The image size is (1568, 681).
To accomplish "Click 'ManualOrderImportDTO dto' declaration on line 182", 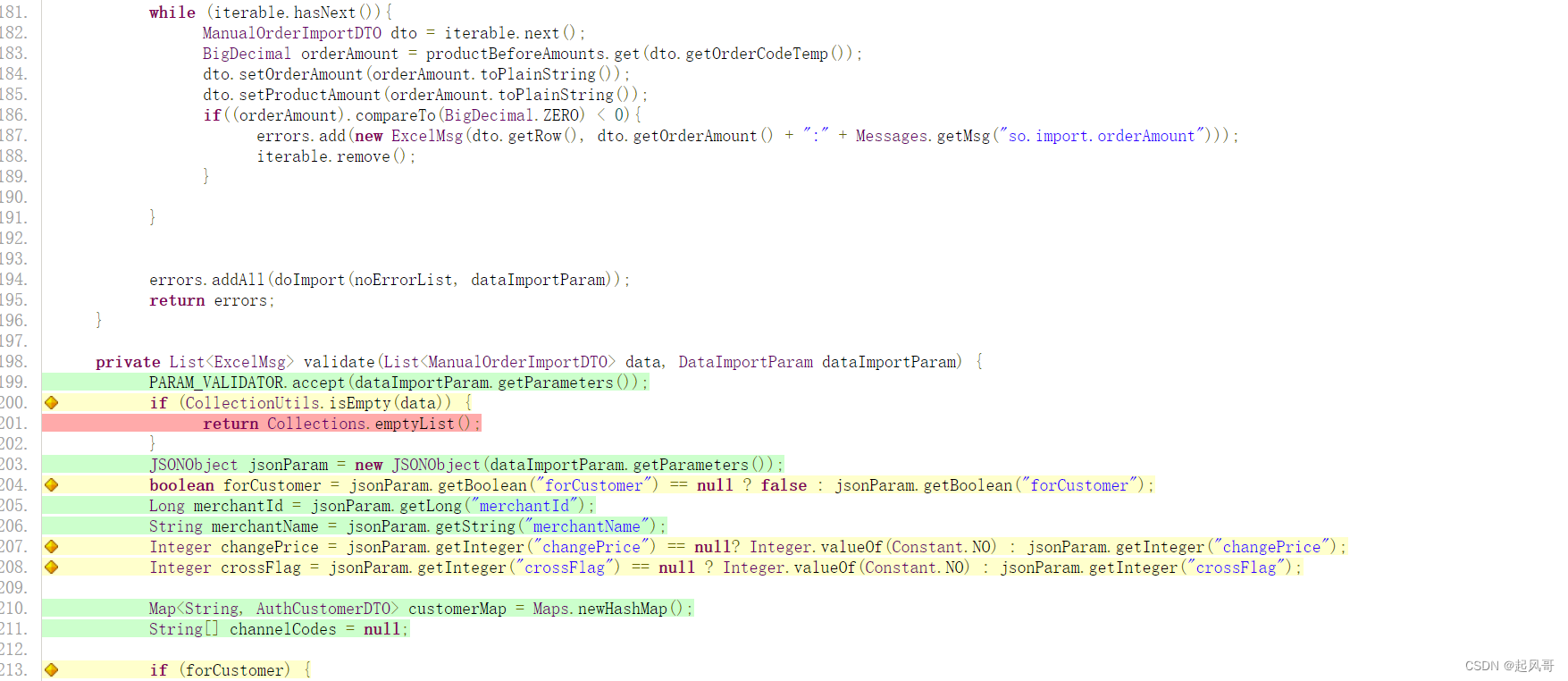I will tap(394, 33).
